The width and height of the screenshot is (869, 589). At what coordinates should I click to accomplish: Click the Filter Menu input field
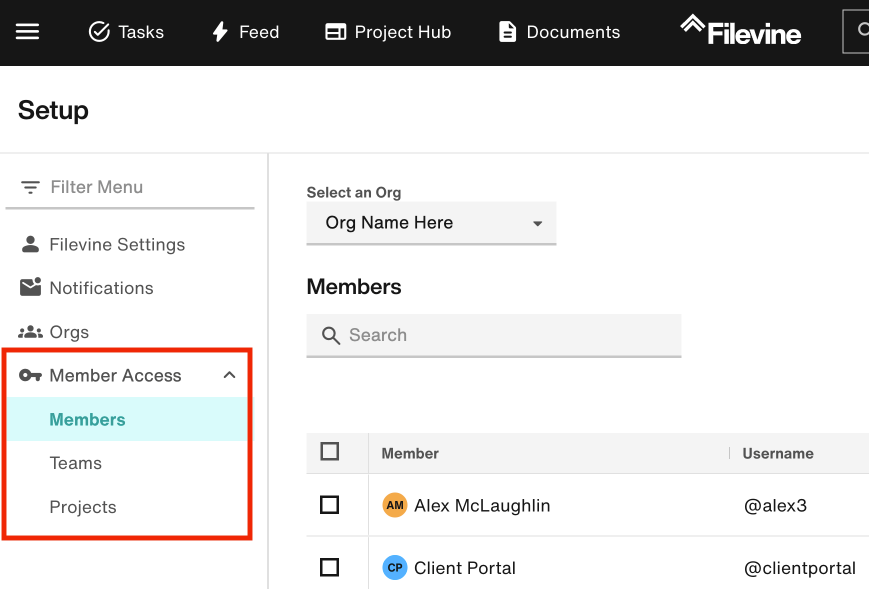(130, 187)
